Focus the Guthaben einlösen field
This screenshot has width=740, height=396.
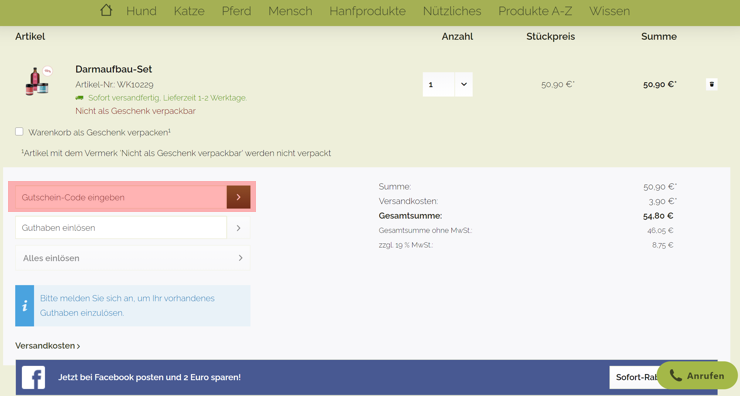click(x=121, y=228)
